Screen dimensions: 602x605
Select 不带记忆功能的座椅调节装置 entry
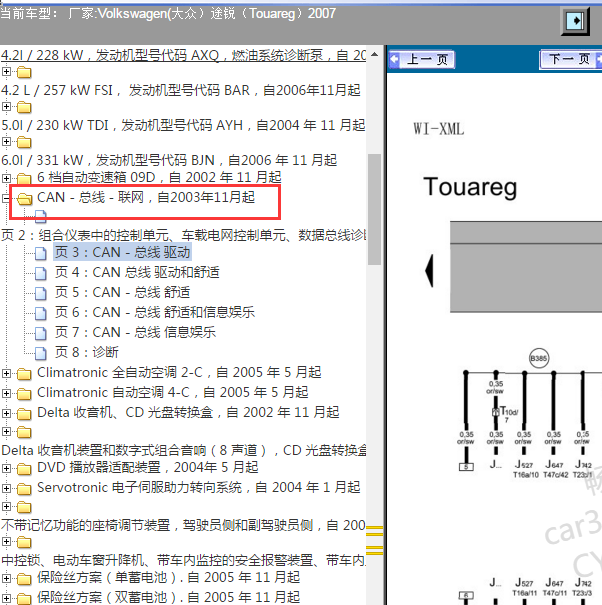pyautogui.click(x=183, y=525)
